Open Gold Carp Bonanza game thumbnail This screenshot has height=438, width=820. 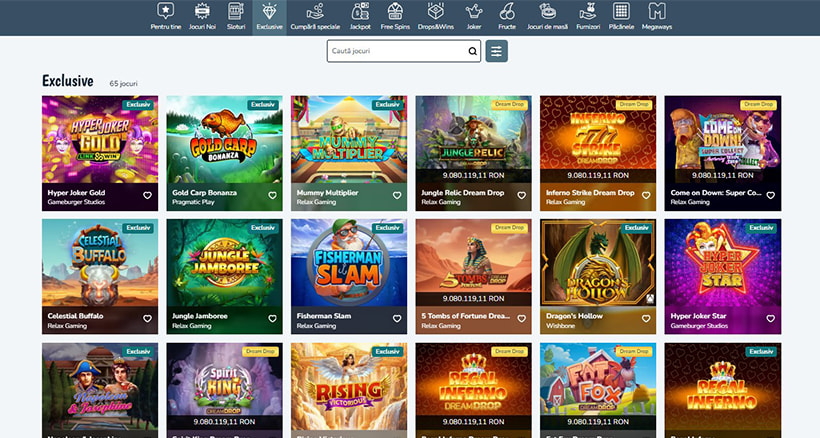click(224, 139)
